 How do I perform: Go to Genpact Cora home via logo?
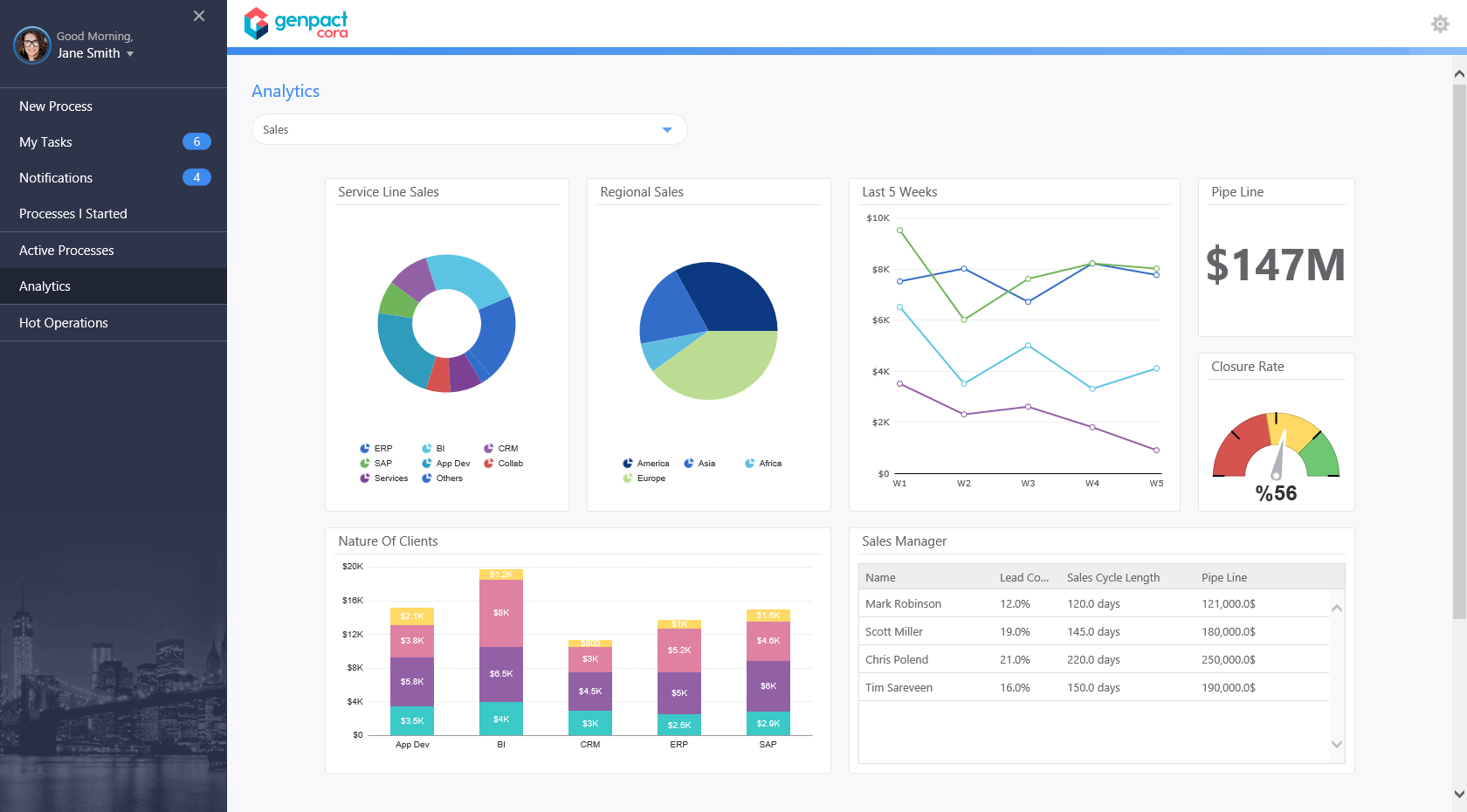tap(296, 24)
